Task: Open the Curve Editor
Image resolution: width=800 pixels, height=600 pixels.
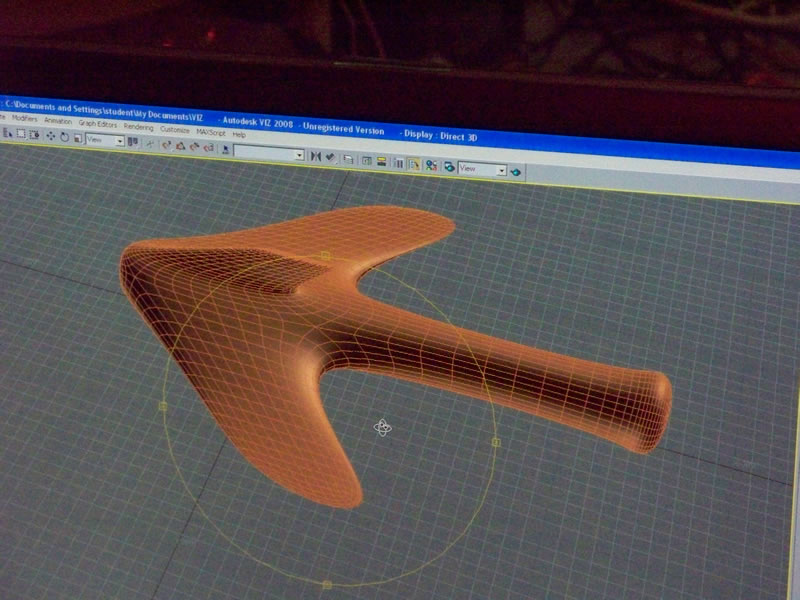Action: coord(366,161)
